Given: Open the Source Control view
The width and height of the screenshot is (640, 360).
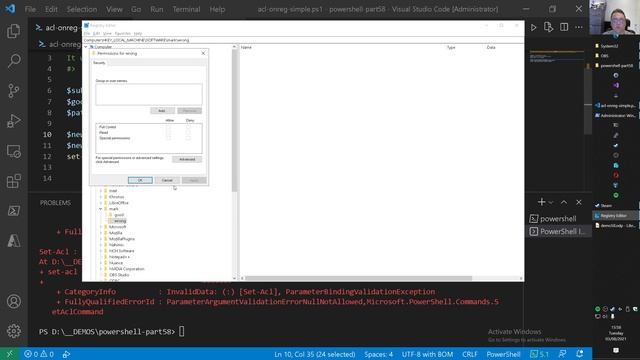Looking at the screenshot, I should 13,91.
